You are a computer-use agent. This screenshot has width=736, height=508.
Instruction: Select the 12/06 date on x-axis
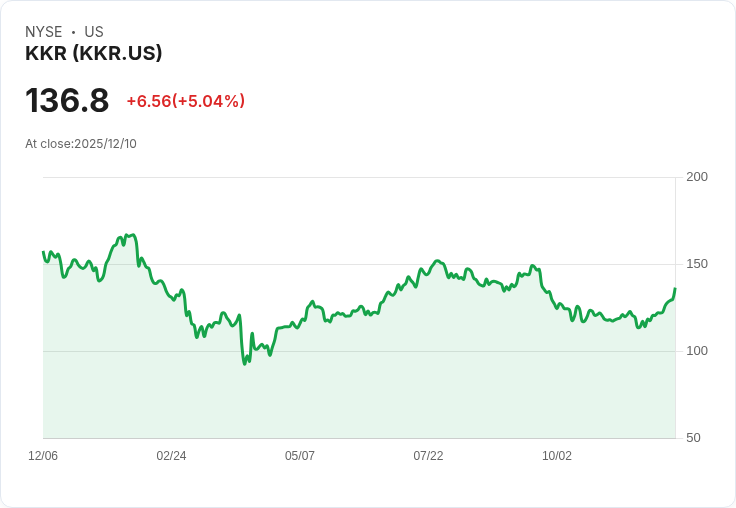tap(43, 456)
